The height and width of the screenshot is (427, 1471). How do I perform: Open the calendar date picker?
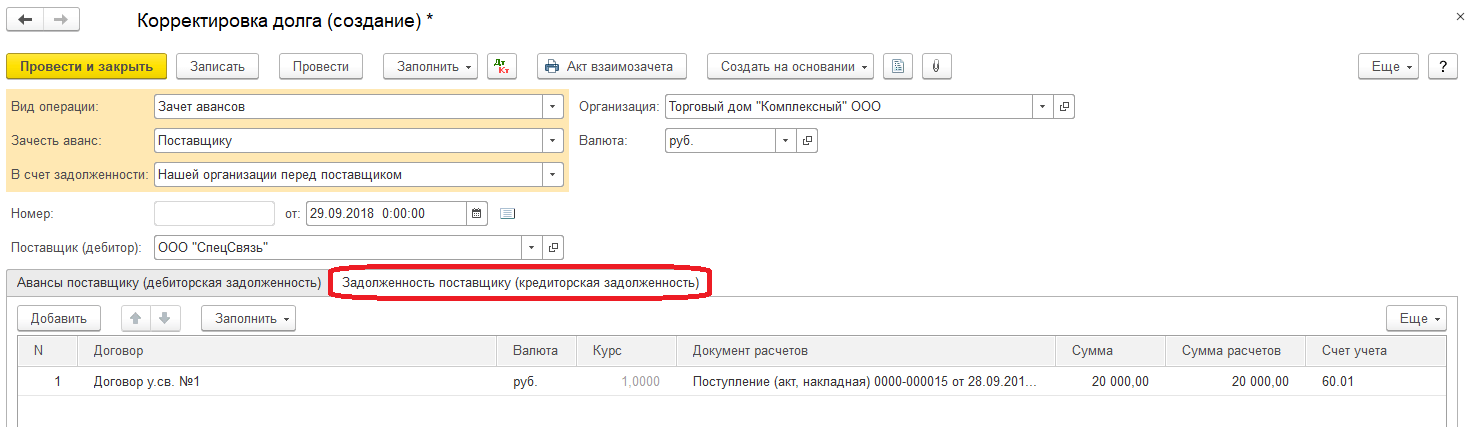477,213
